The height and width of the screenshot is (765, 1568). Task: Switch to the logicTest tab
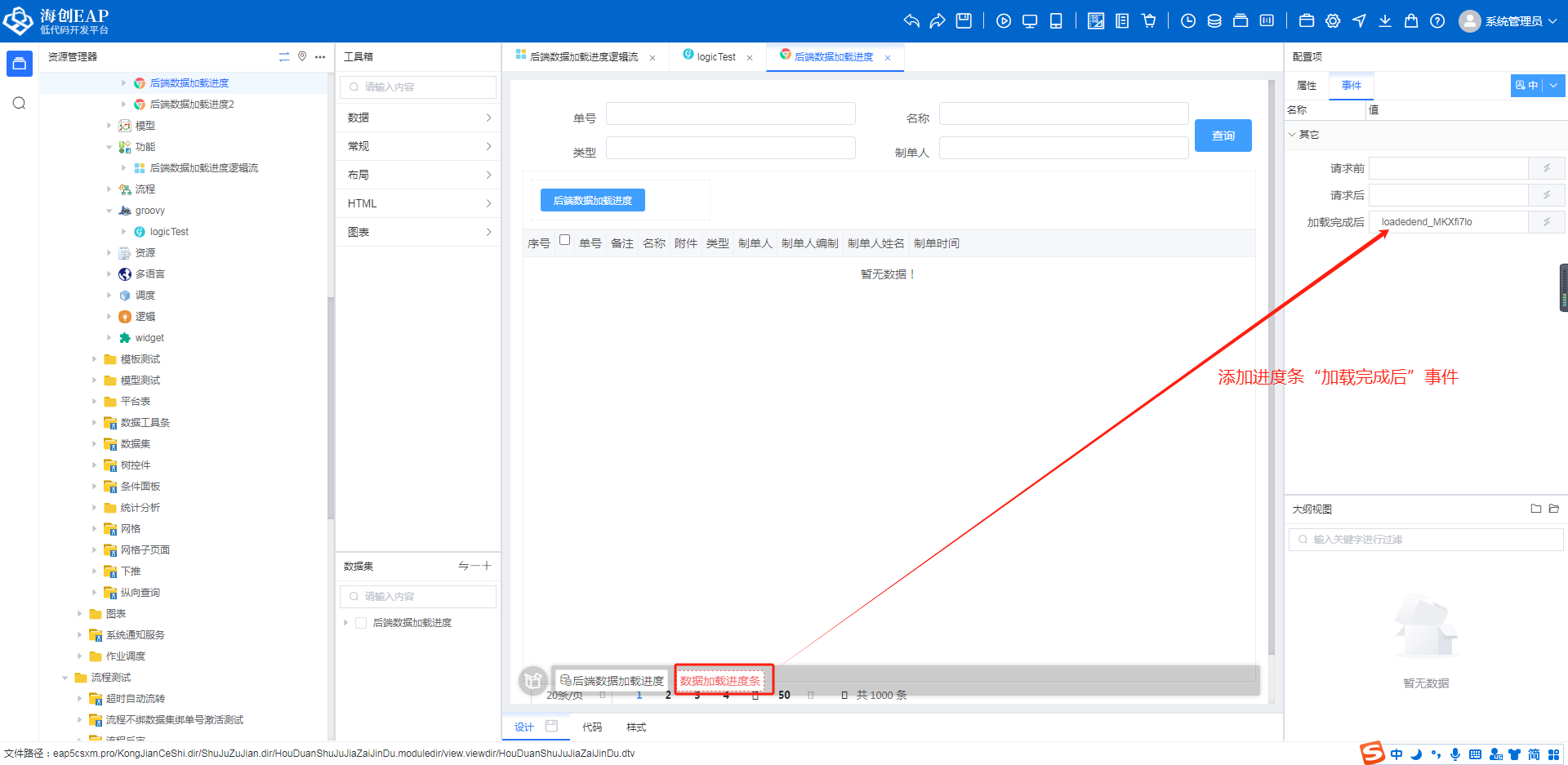click(715, 57)
